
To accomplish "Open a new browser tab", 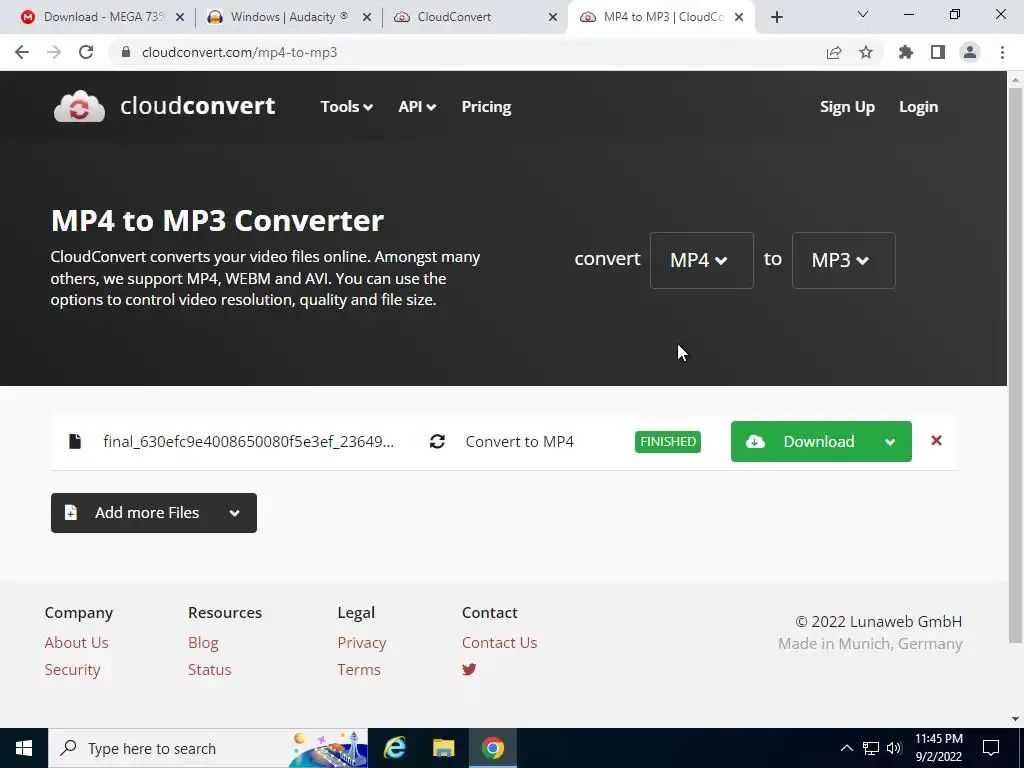I will tap(776, 17).
